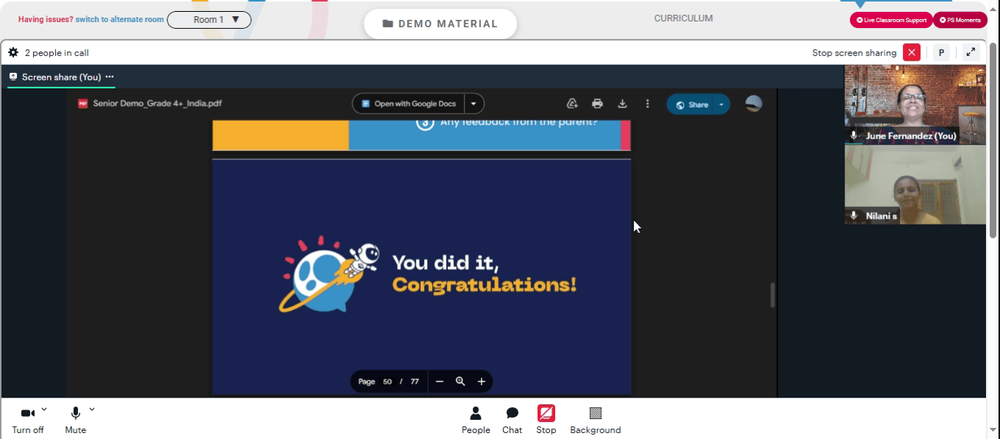Reset zoom with the magnifier icon
The width and height of the screenshot is (1000, 439).
460,382
